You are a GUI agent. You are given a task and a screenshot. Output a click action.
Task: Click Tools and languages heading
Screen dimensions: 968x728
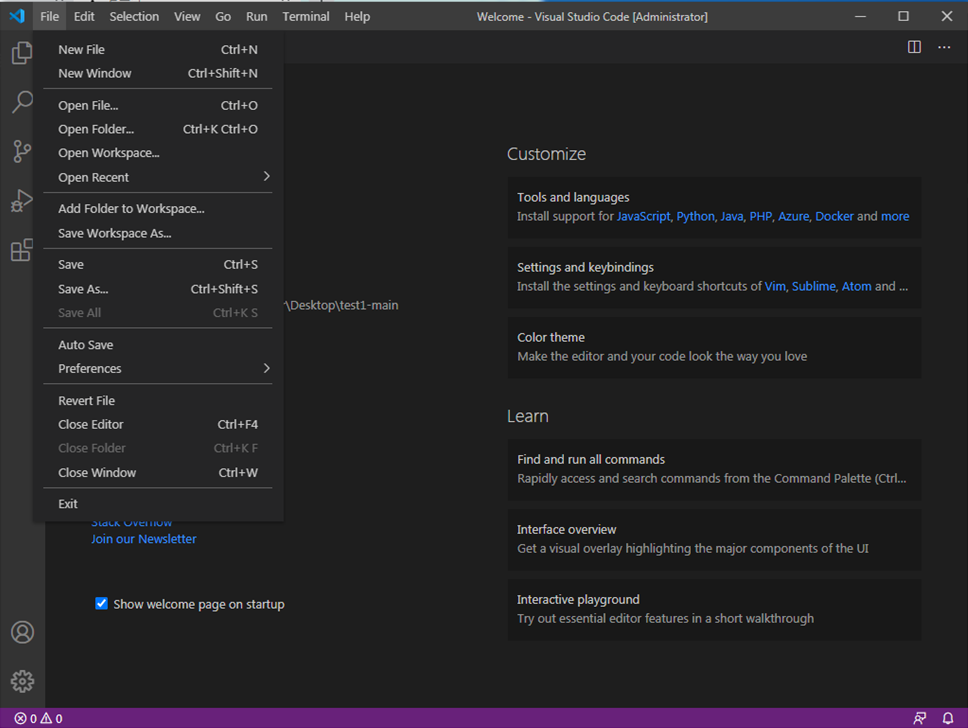573,198
